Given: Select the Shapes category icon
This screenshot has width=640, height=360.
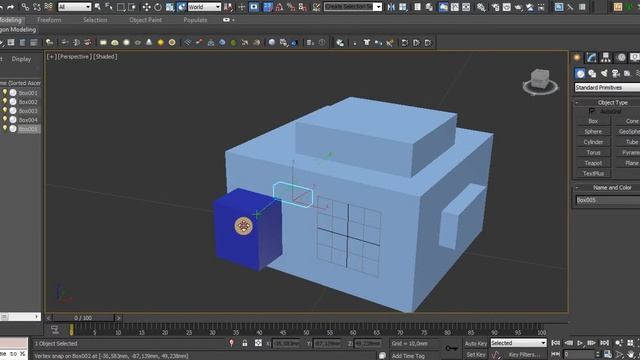Looking at the screenshot, I should pyautogui.click(x=592, y=73).
